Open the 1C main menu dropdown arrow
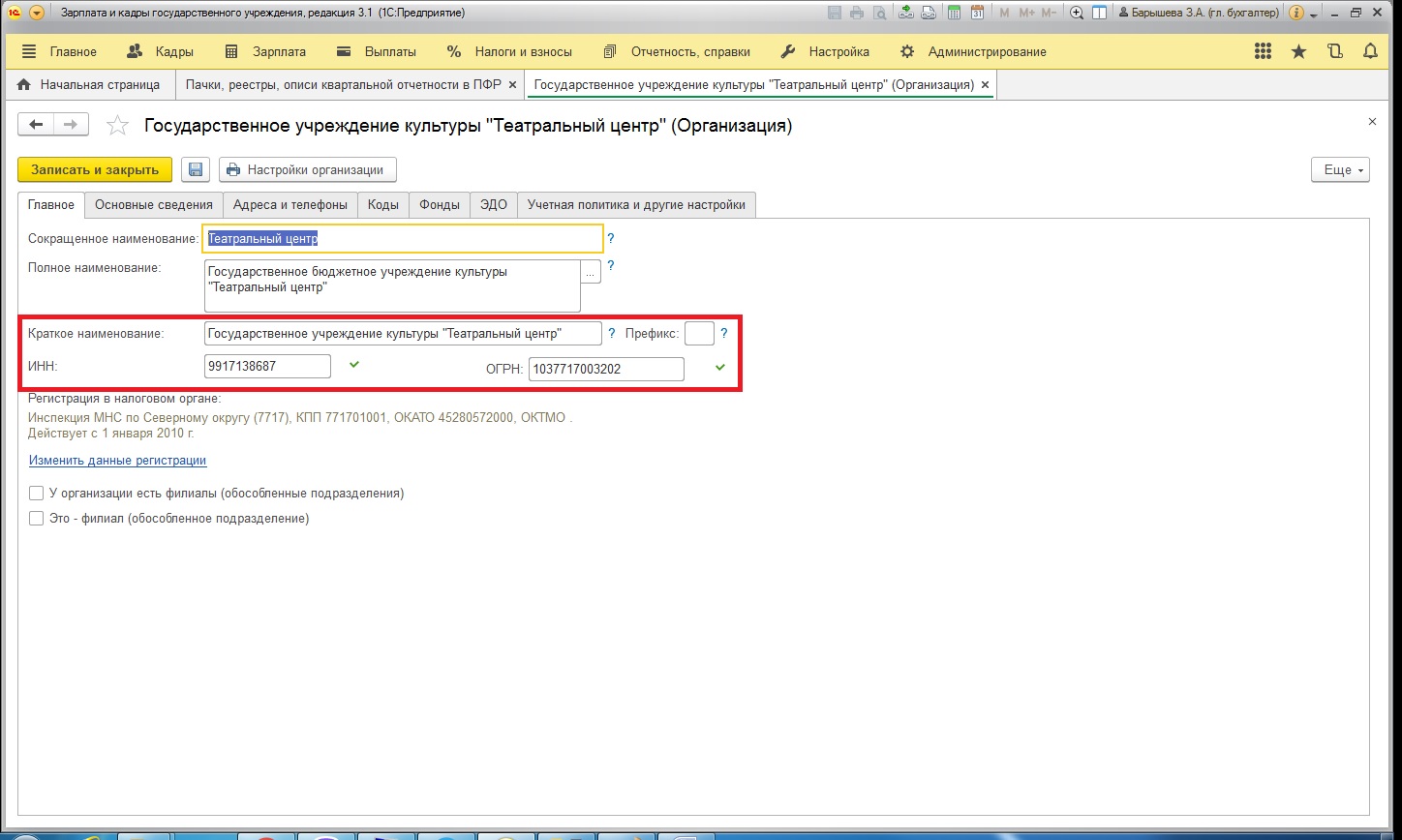The width and height of the screenshot is (1402, 840). (x=37, y=14)
